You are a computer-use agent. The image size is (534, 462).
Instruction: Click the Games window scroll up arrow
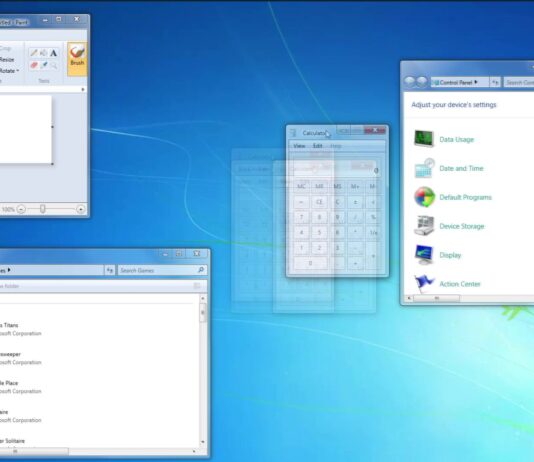pos(203,299)
